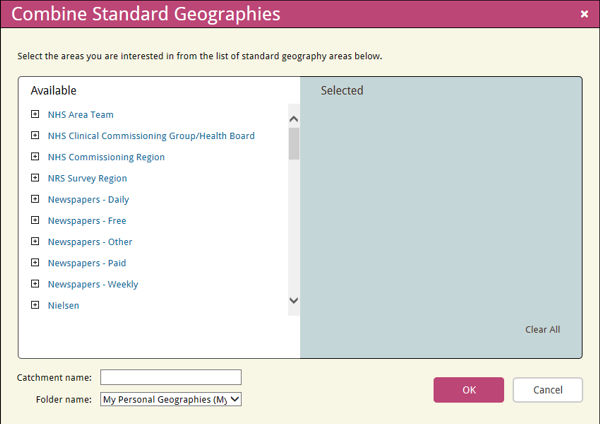Expand the Newspapers - Other plus icon
Viewport: 600px width, 424px height.
[35, 241]
